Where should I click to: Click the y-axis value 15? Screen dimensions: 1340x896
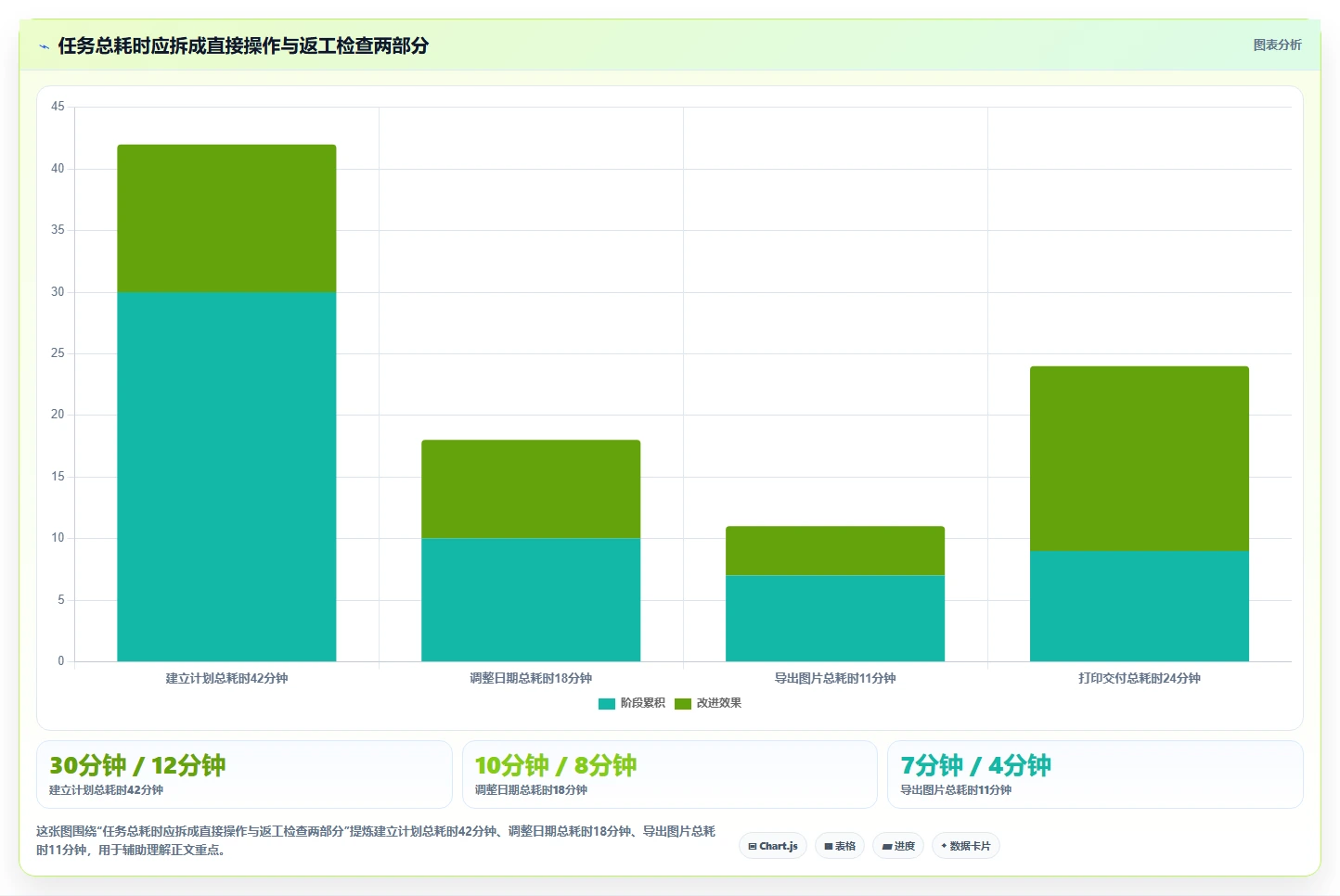[58, 477]
